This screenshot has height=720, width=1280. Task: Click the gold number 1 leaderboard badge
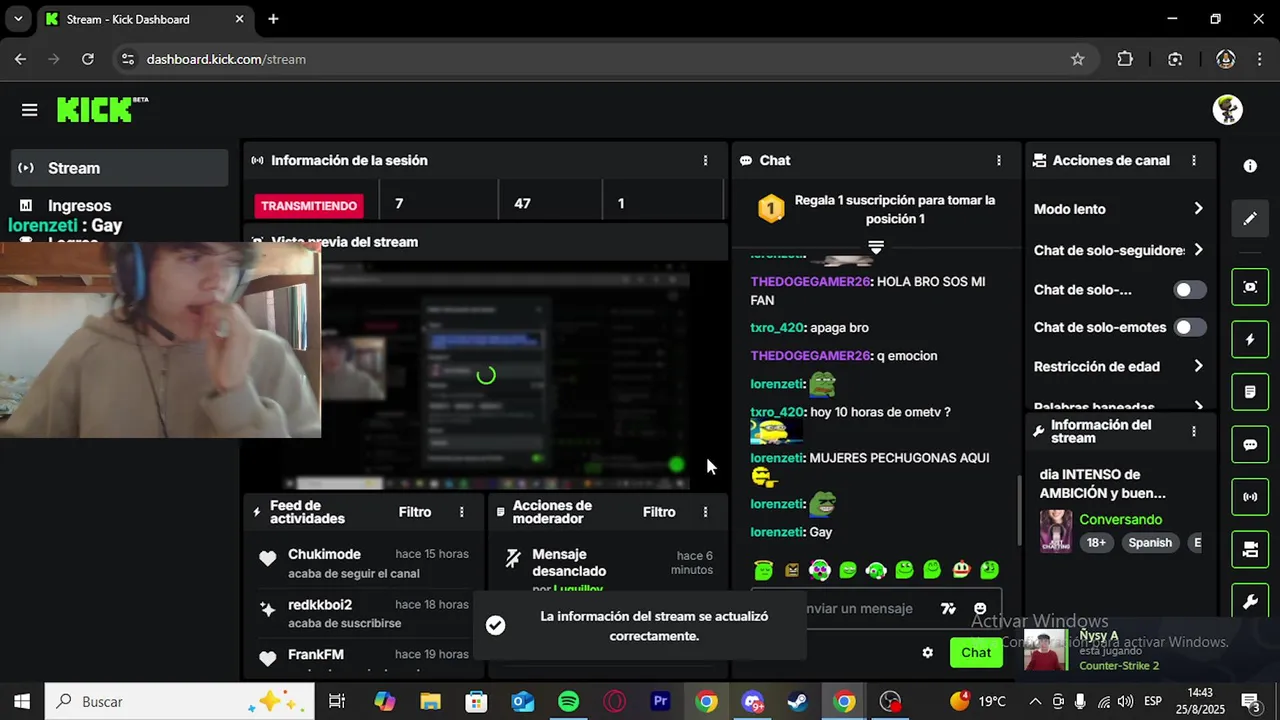click(x=770, y=209)
